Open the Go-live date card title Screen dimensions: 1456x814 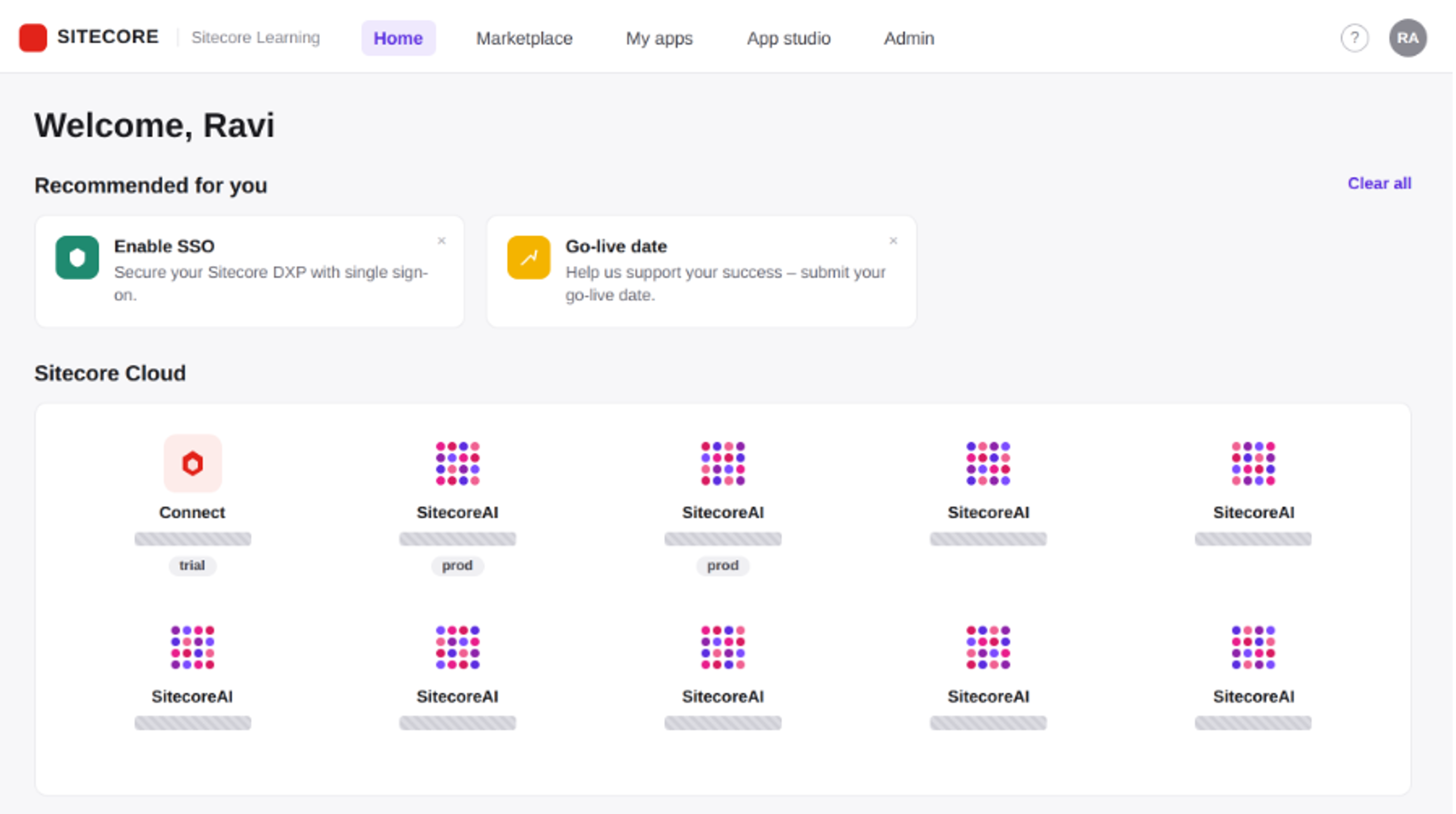[x=617, y=247]
